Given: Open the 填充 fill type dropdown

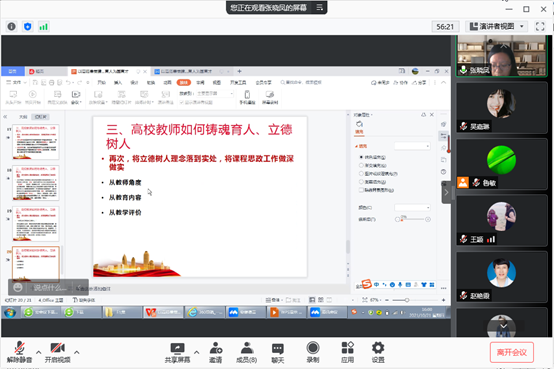Looking at the screenshot, I should click(412, 146).
